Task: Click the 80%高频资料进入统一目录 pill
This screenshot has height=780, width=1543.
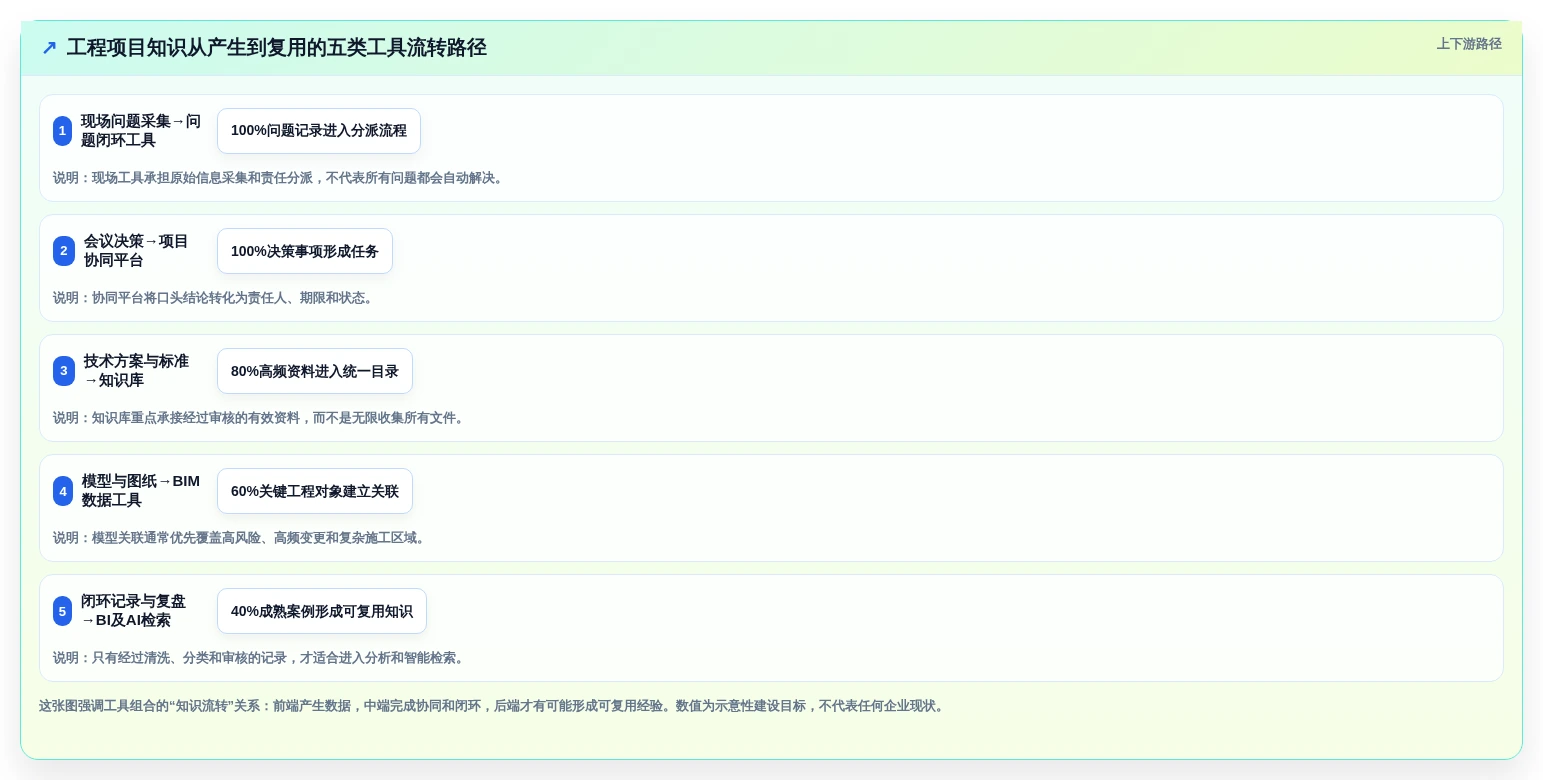Action: coord(315,371)
